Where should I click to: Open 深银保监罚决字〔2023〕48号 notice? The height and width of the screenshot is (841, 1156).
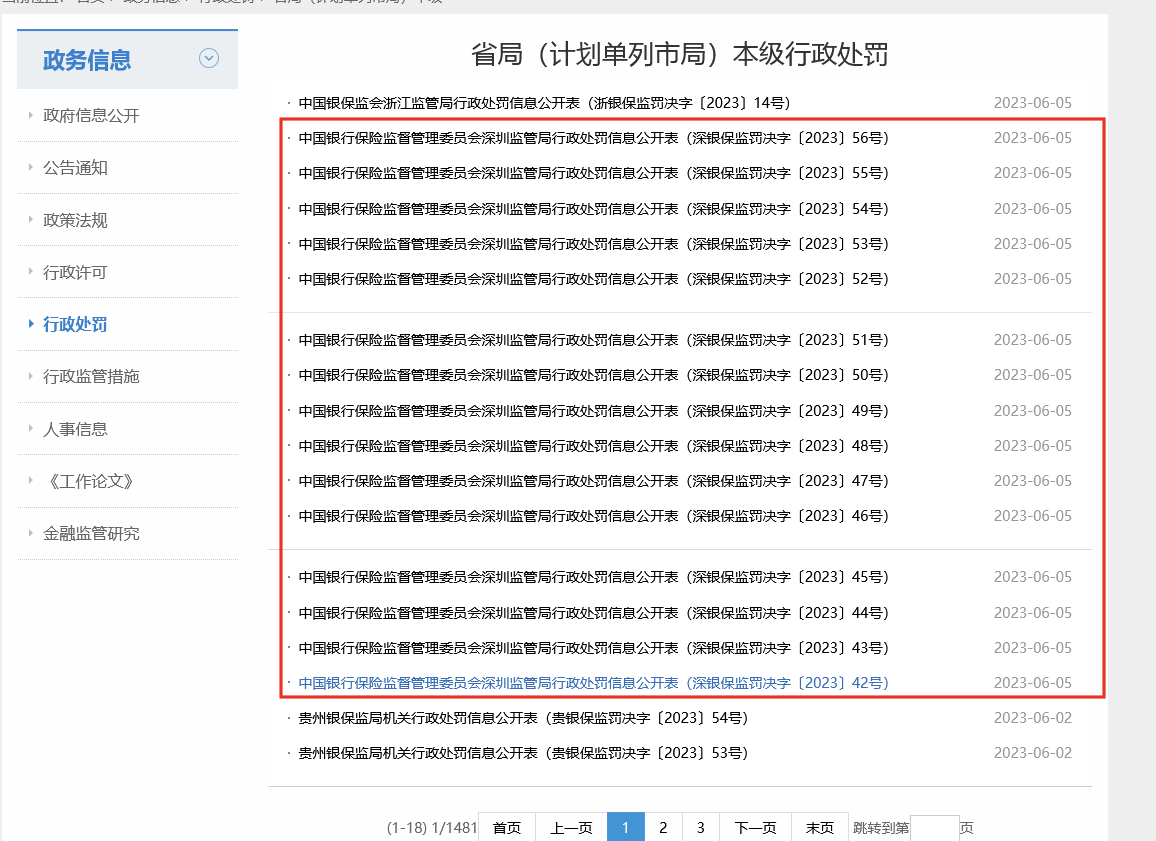tap(593, 446)
